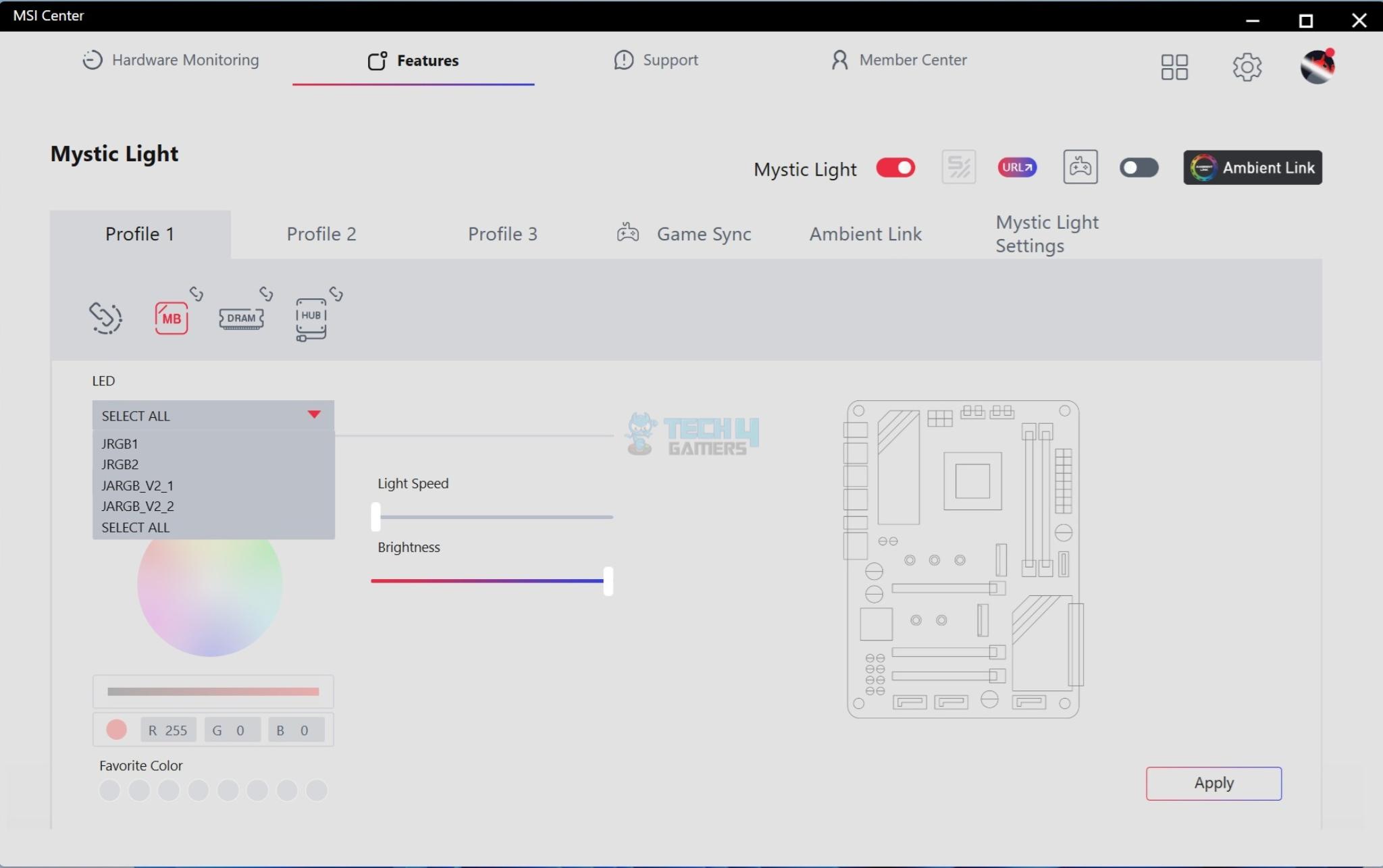
Task: Click the URL shortcut icon
Action: pos(1017,167)
